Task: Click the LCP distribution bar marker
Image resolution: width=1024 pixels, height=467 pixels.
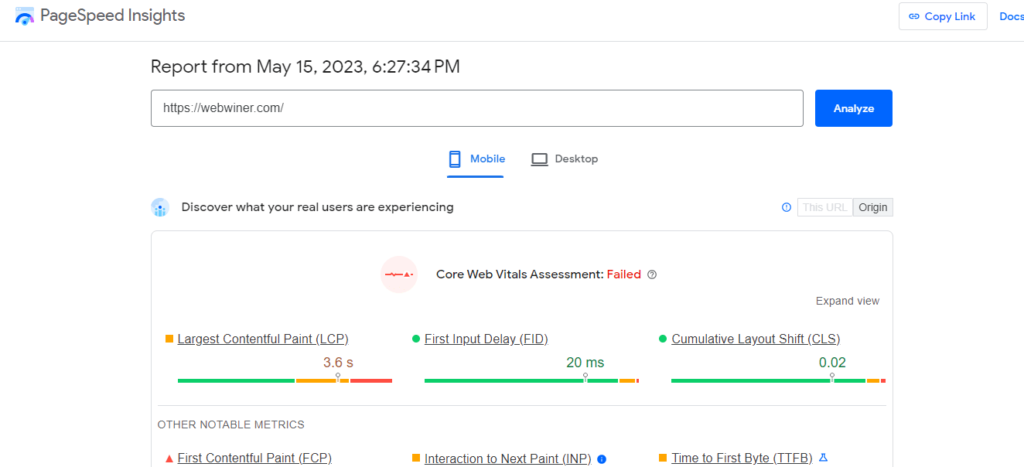Action: pyautogui.click(x=338, y=378)
